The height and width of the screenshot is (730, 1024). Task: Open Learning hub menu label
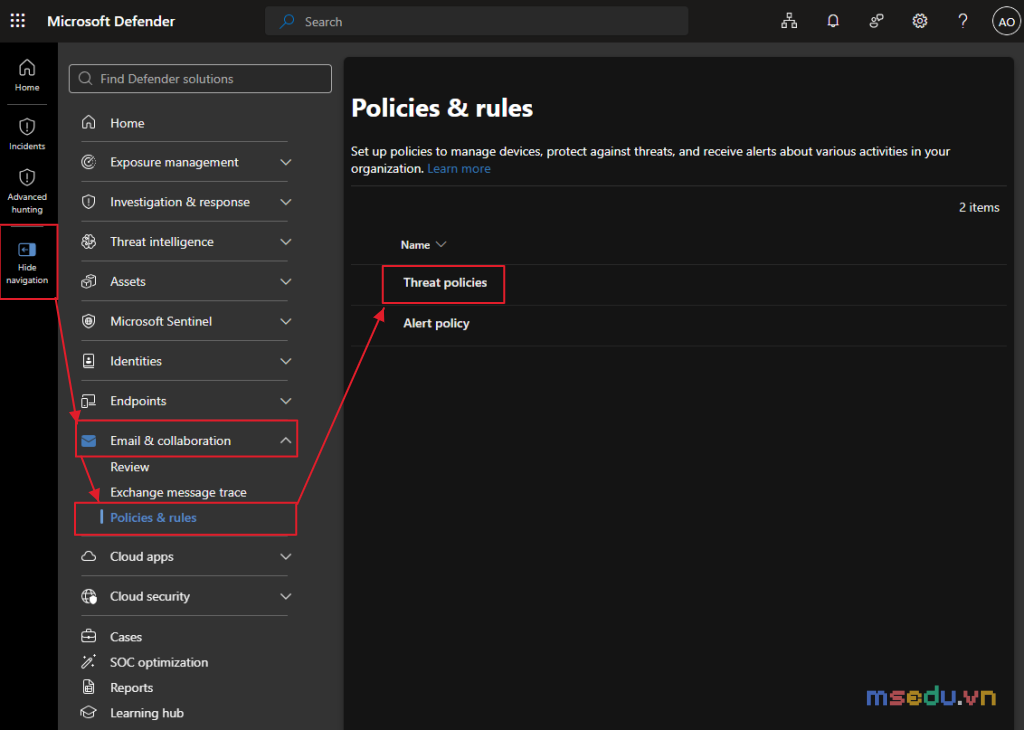coord(146,713)
